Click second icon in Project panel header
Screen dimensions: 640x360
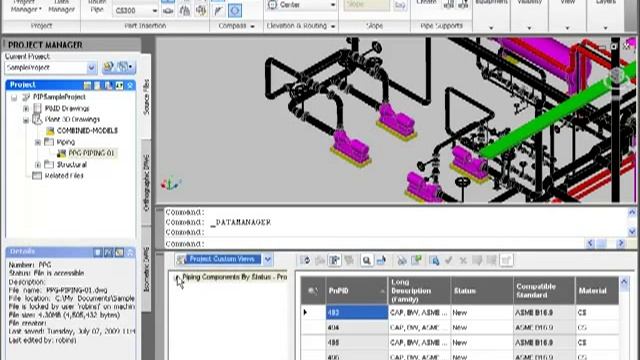pyautogui.click(x=98, y=85)
